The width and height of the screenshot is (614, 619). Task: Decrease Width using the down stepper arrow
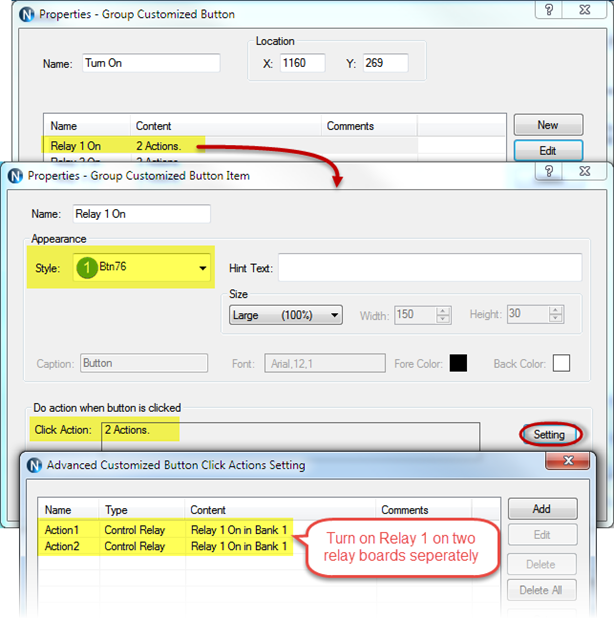pyautogui.click(x=443, y=319)
